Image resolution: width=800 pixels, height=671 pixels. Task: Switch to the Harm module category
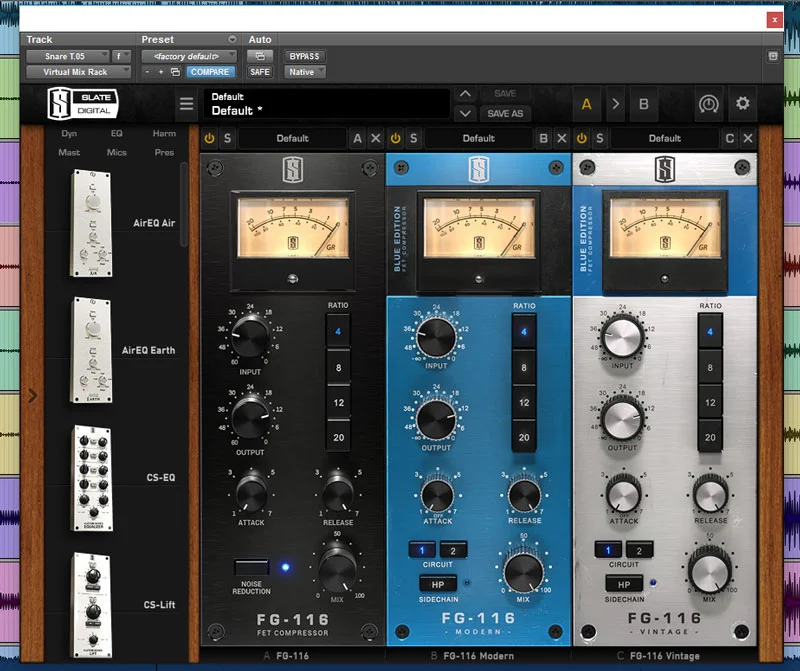click(164, 133)
